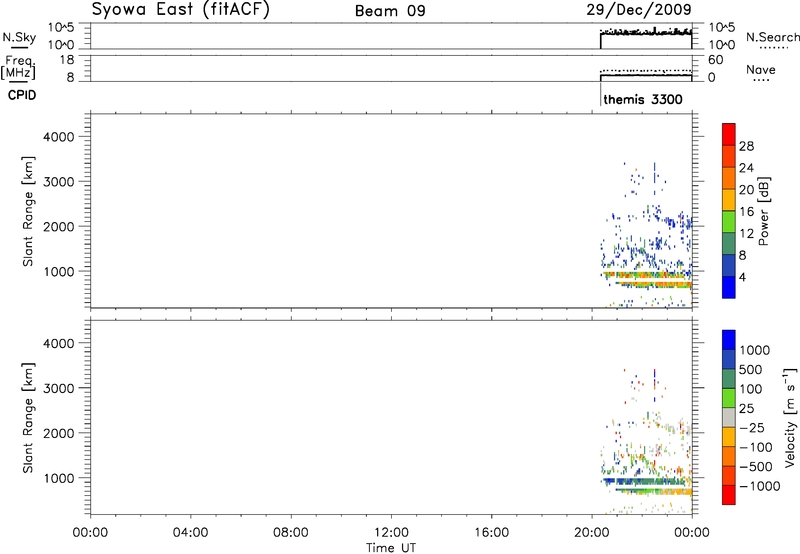Screen dimensions: 800x554
Task: Click the Velocity colorbar segment between 100 and 500
Action: [x=729, y=379]
